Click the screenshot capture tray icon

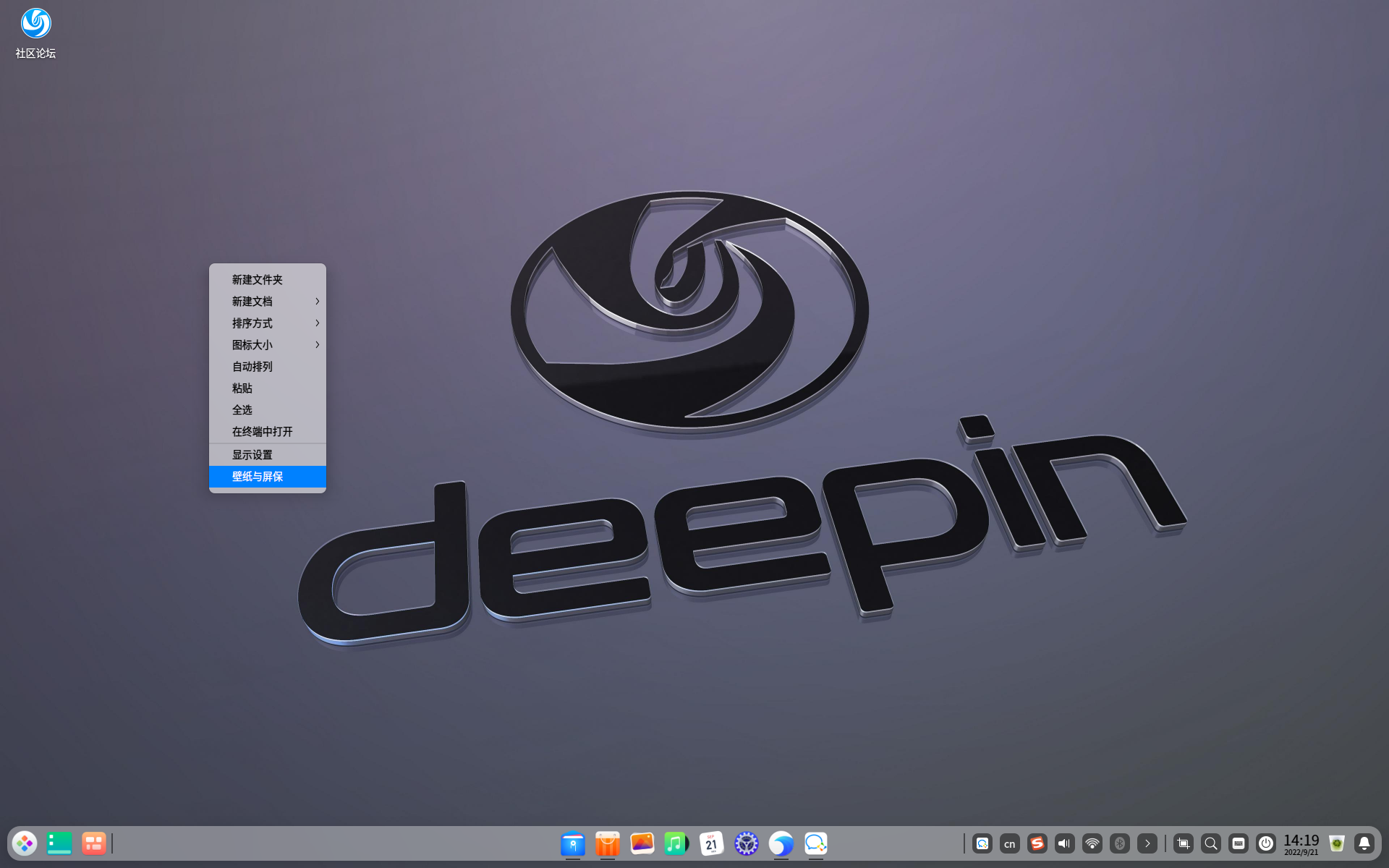tap(1184, 843)
